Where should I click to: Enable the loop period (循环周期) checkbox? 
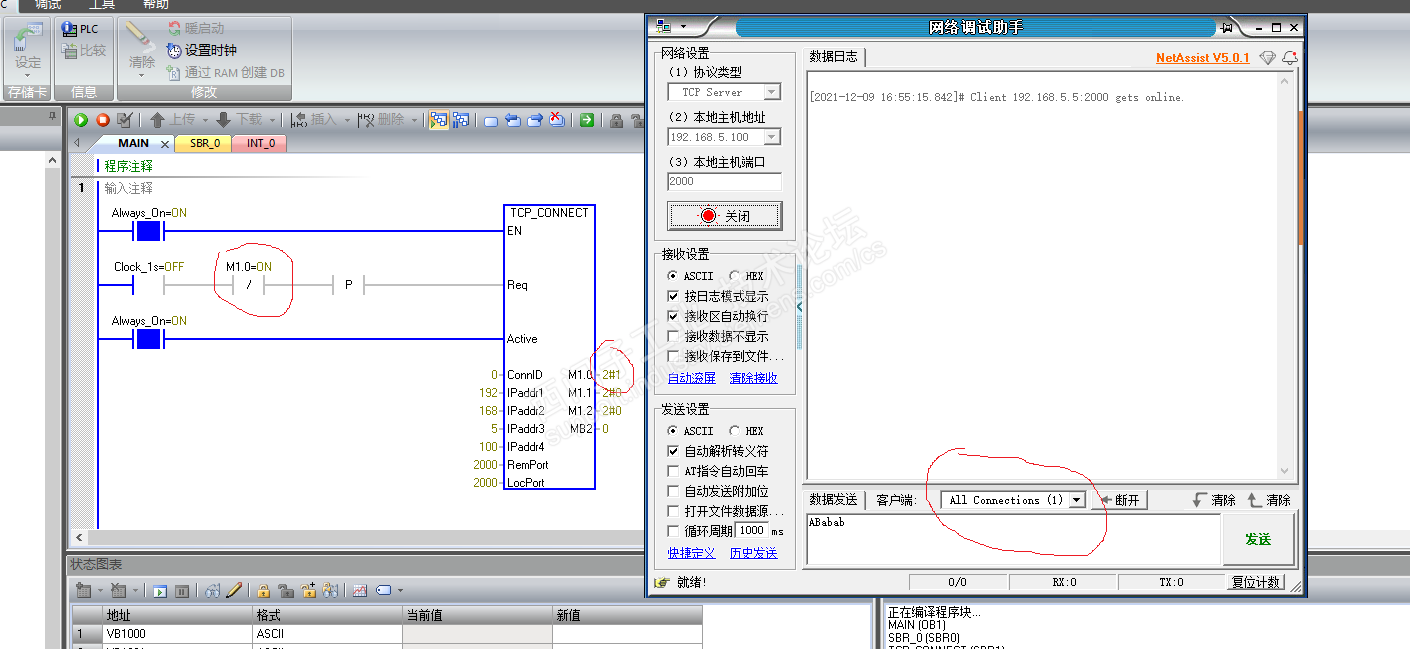(x=674, y=531)
